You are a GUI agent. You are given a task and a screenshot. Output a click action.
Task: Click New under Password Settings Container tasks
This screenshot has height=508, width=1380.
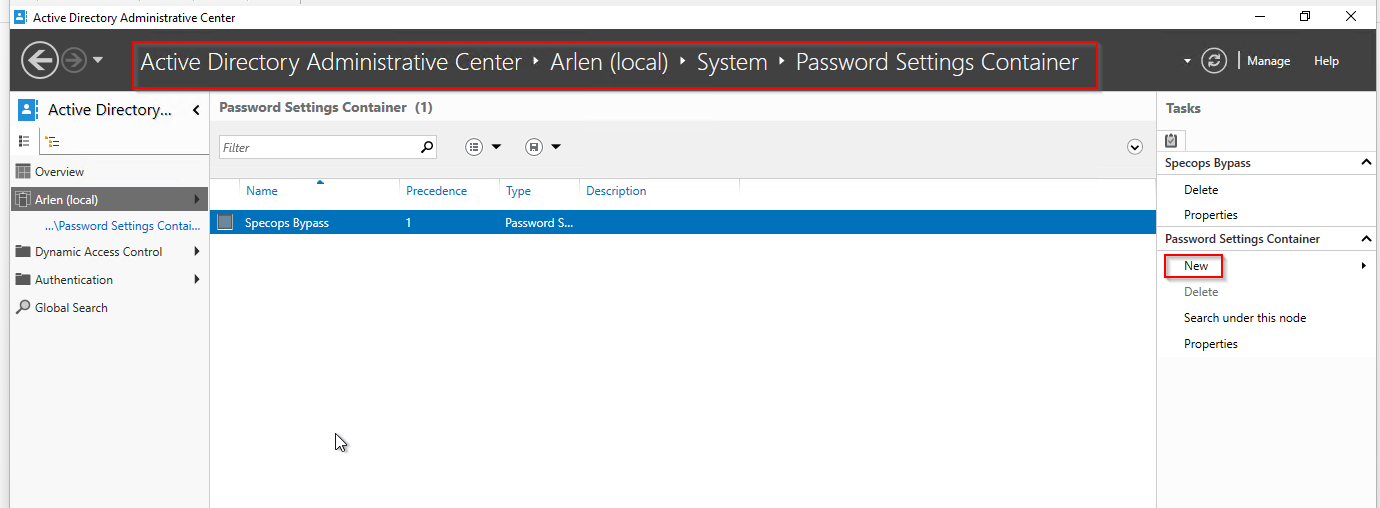(x=1196, y=266)
